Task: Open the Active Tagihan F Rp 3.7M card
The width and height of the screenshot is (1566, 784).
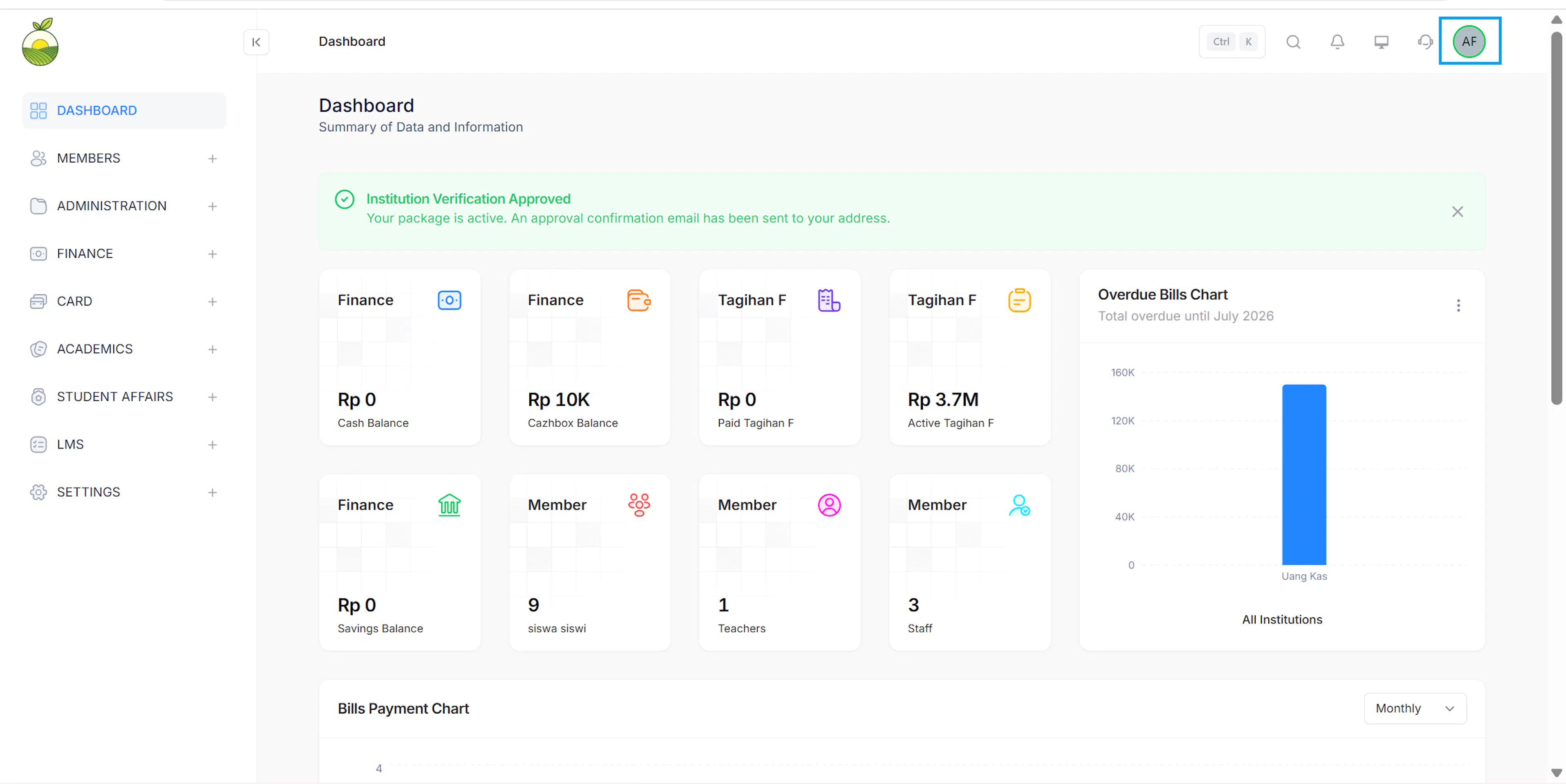Action: [970, 358]
